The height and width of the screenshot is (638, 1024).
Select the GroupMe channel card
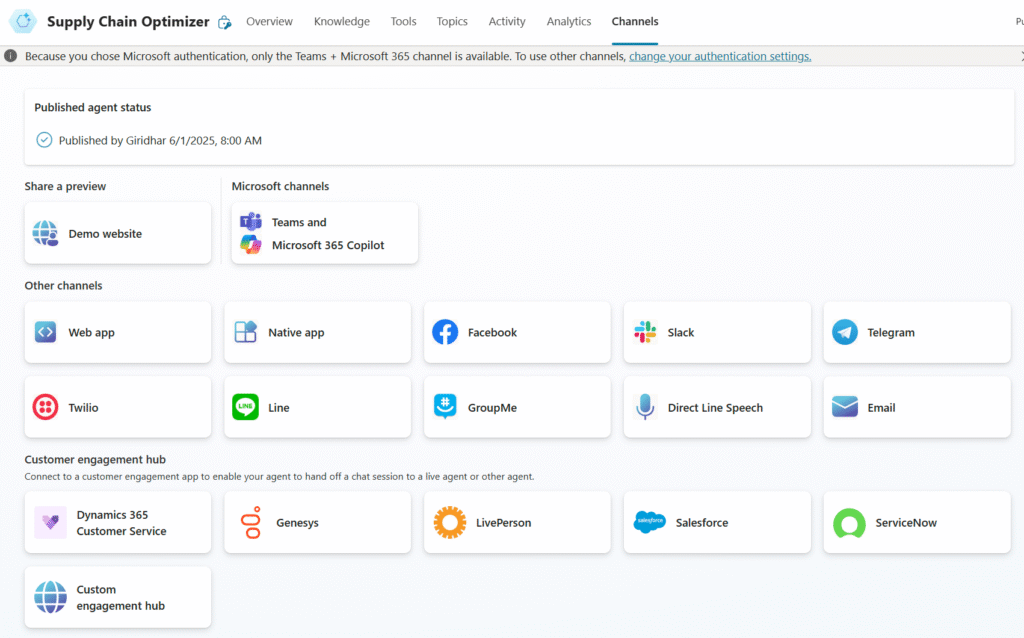coord(517,407)
